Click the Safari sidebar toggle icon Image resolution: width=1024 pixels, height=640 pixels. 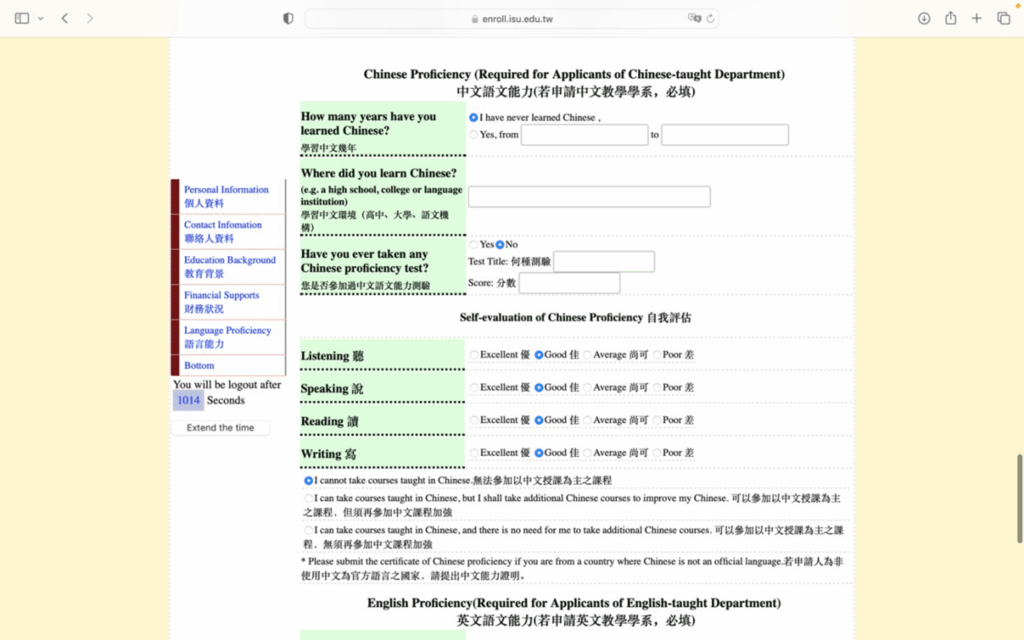(x=22, y=18)
